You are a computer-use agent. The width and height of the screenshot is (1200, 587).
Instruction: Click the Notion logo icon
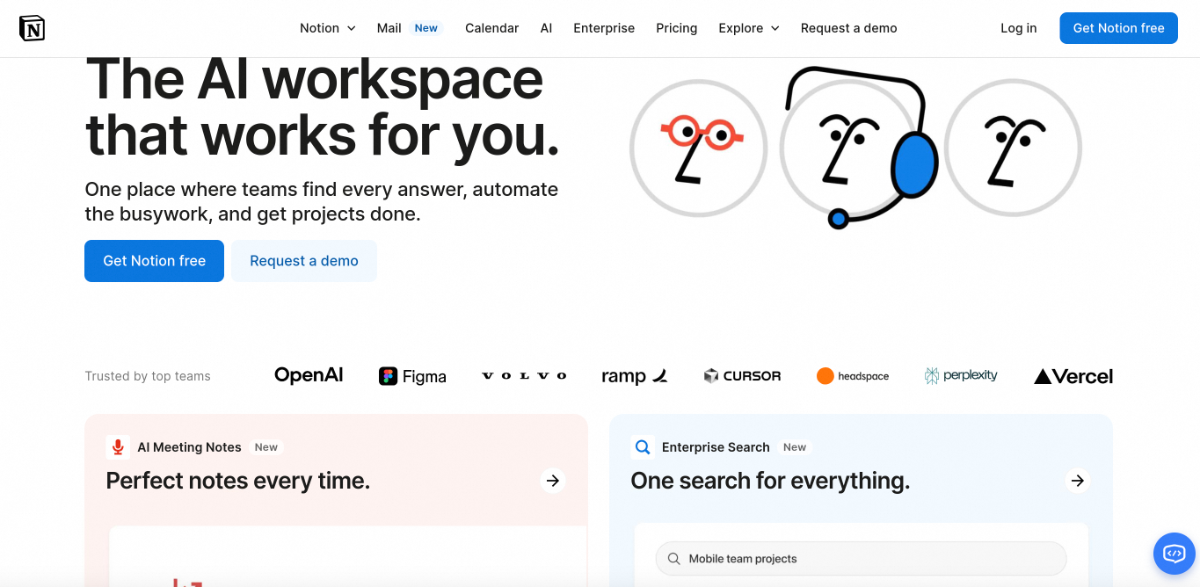(x=32, y=28)
